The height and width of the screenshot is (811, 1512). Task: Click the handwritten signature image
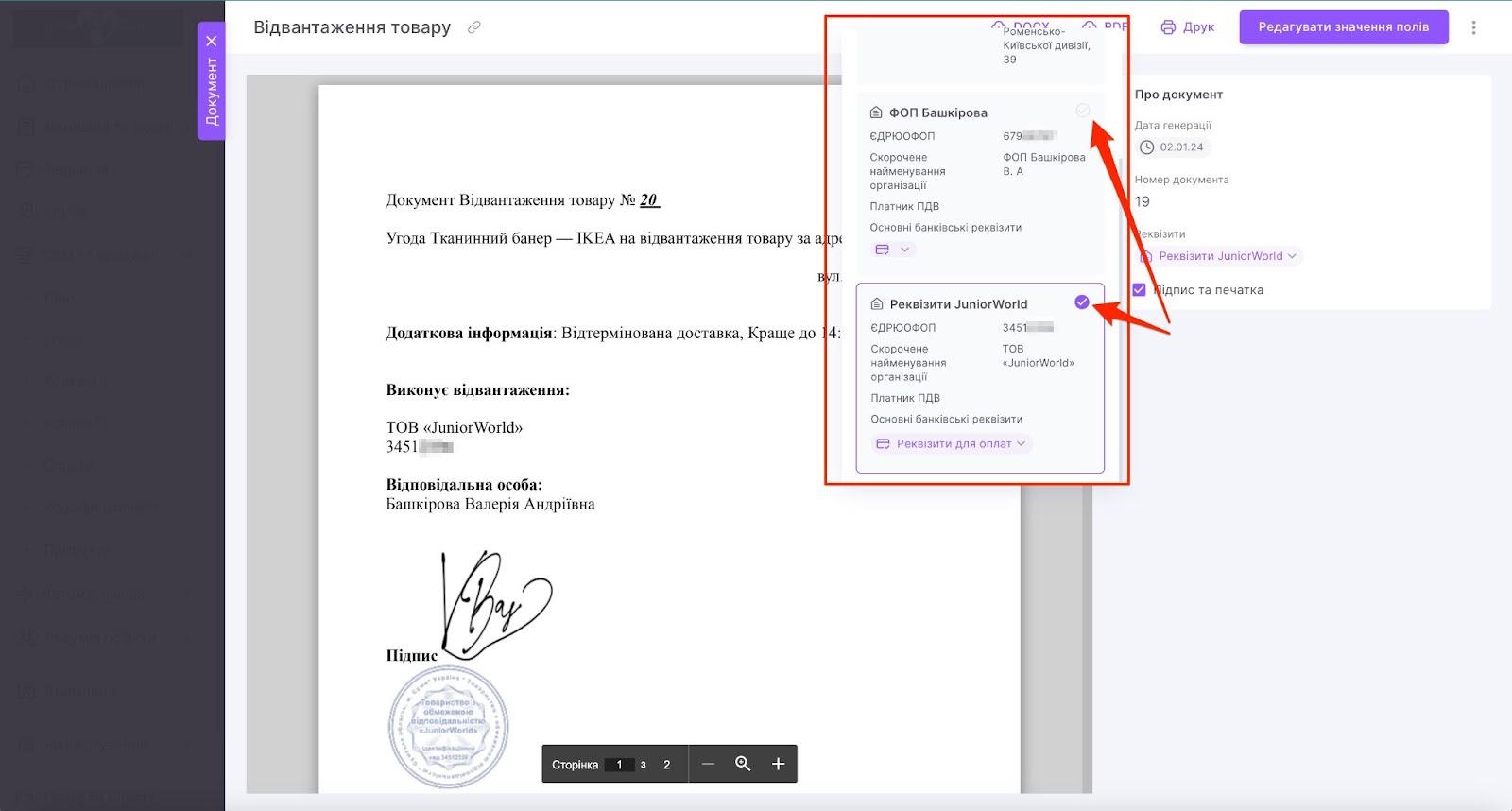coord(495,604)
